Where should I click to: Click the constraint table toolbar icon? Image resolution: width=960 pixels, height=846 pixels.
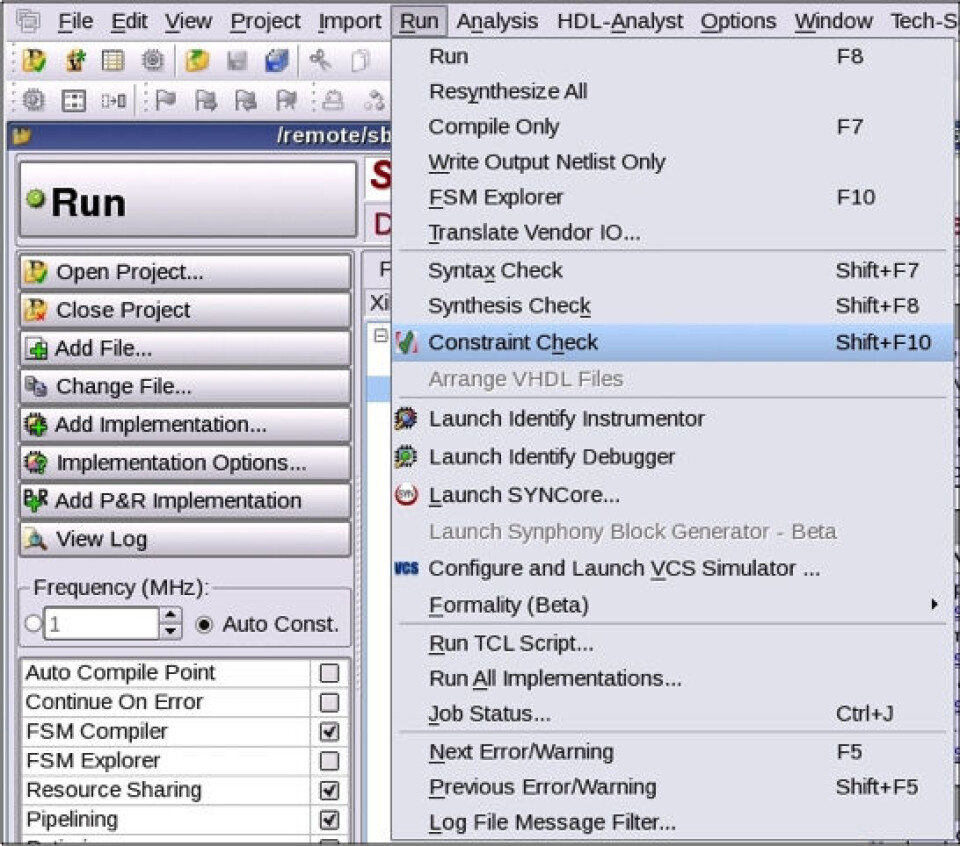coord(113,61)
